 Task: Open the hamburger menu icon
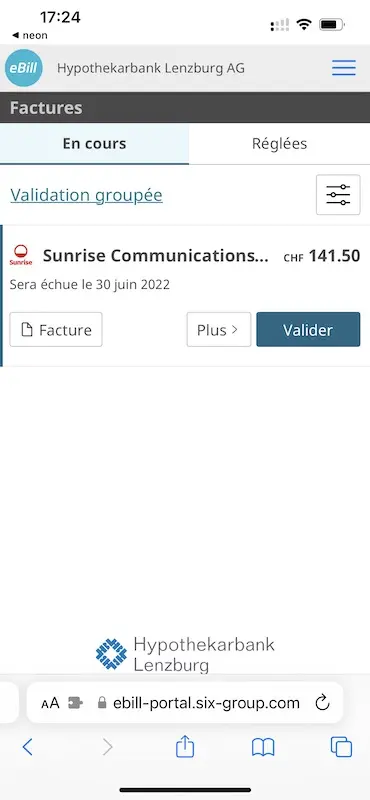point(343,68)
